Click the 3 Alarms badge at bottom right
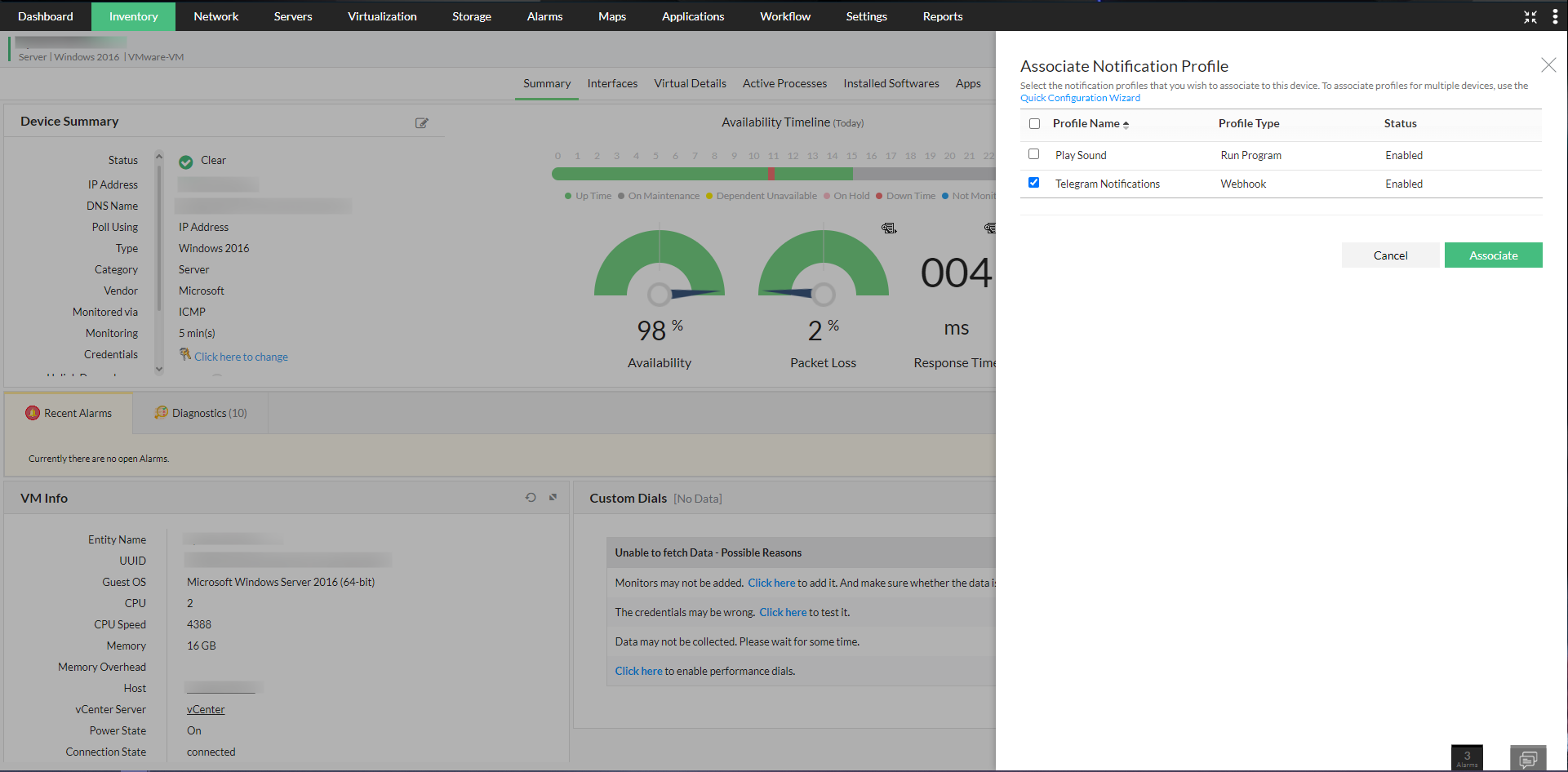Screen dimensions: 1568x772 1467,757
